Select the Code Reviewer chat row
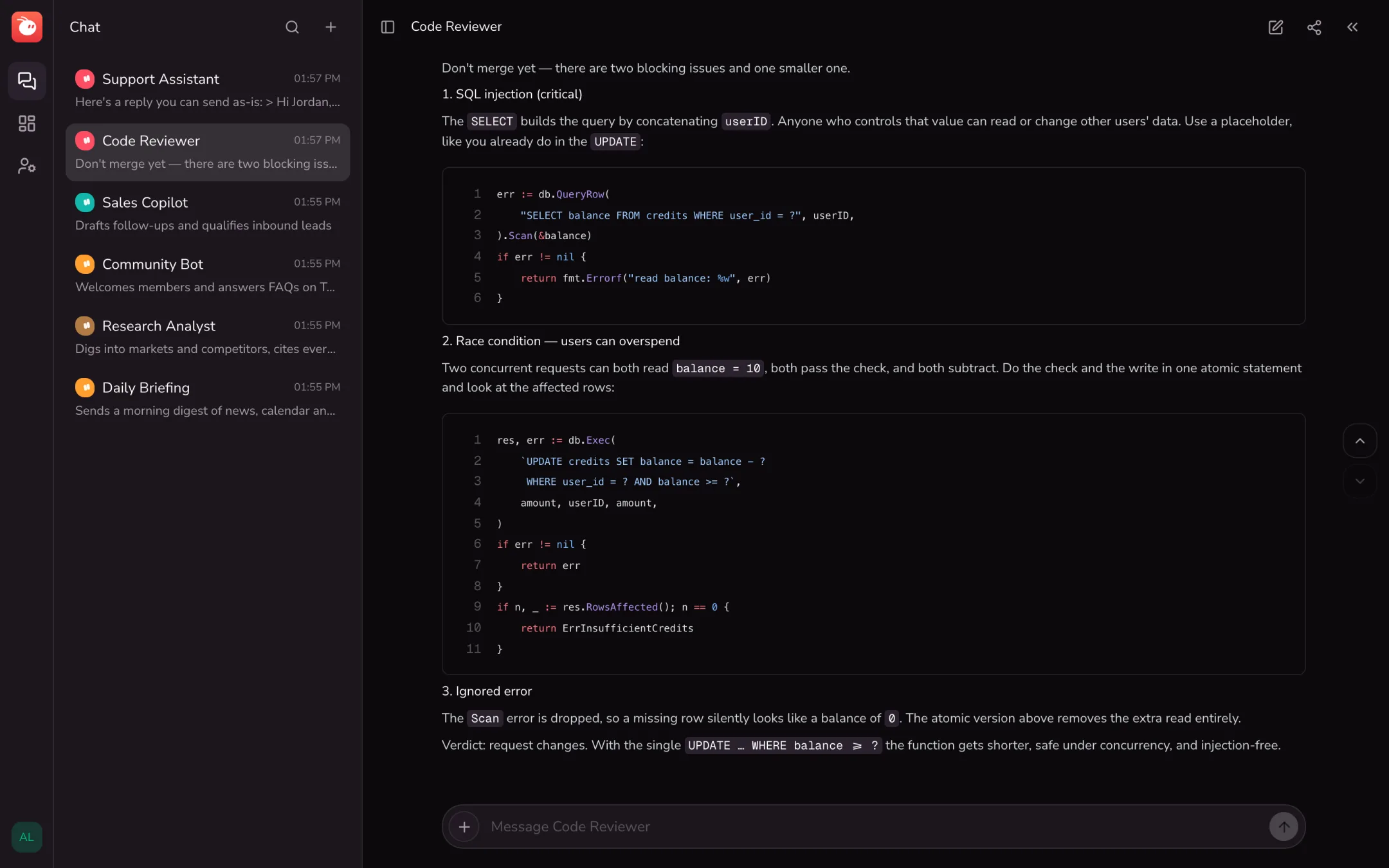The width and height of the screenshot is (1389, 868). [x=208, y=152]
